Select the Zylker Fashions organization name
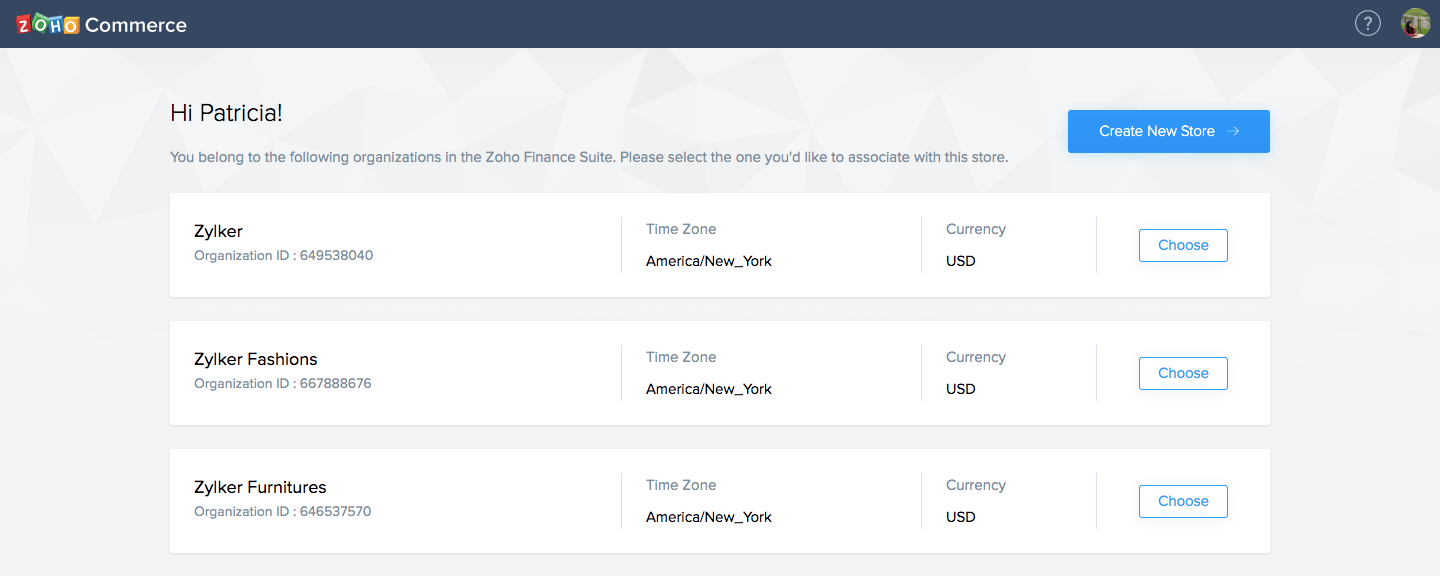This screenshot has height=576, width=1440. [255, 359]
